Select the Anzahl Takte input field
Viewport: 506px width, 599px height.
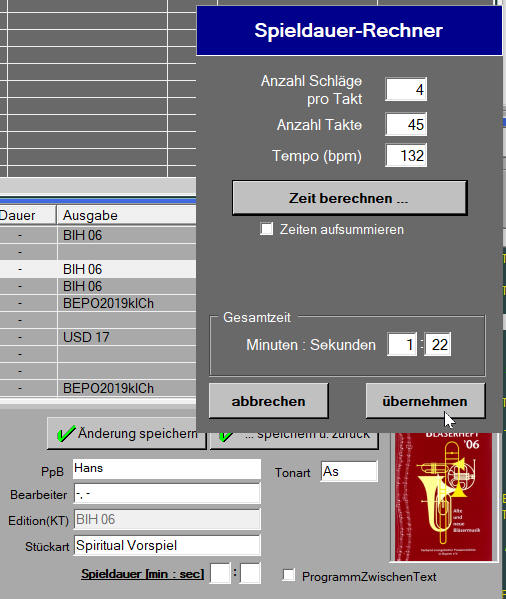coord(406,125)
